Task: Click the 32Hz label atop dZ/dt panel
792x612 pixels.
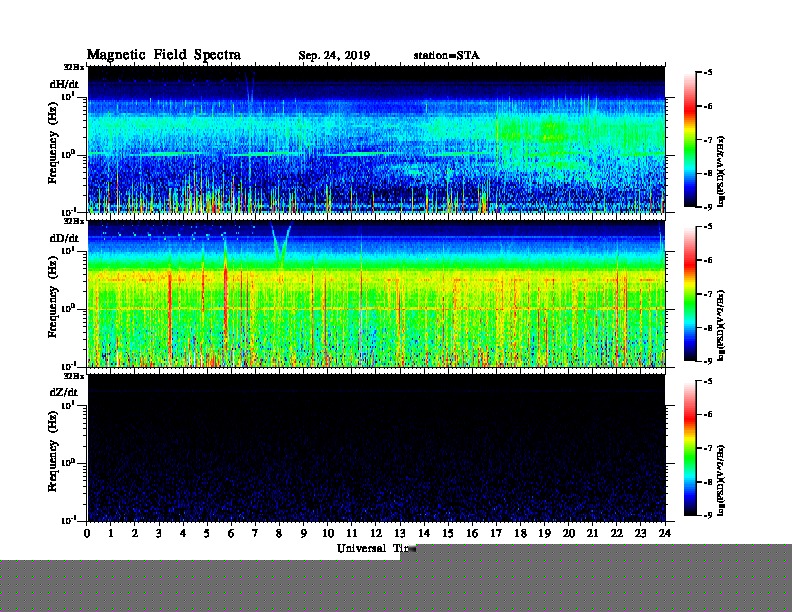Action: click(74, 376)
